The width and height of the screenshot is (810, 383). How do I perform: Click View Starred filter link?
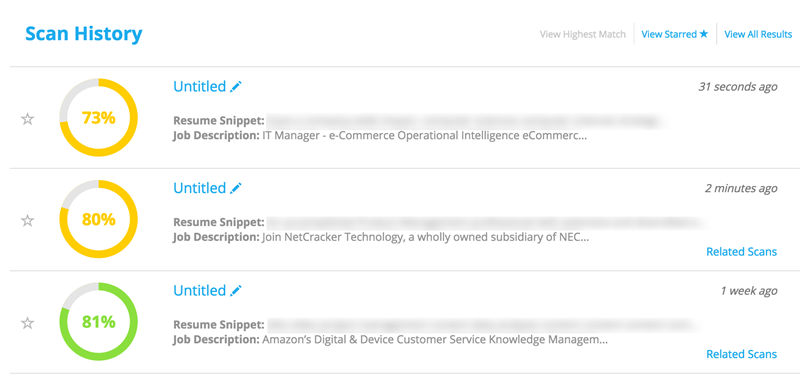tap(675, 34)
